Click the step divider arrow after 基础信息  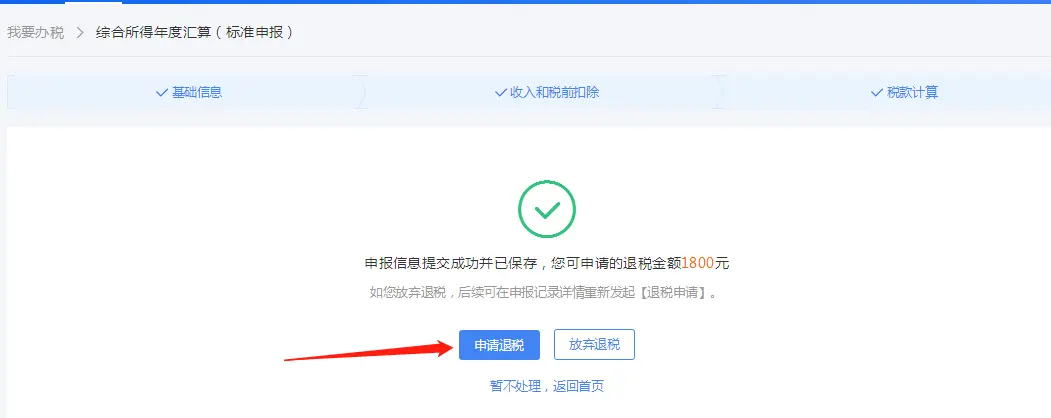tap(361, 92)
